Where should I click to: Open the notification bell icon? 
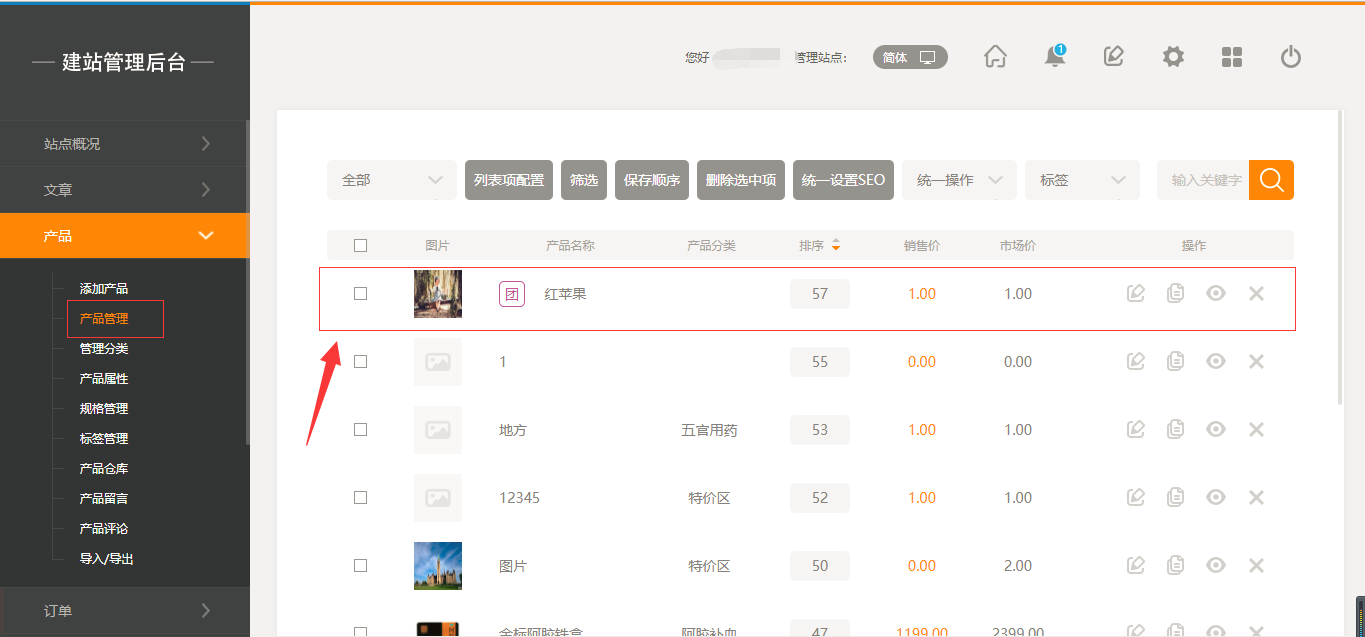tap(1054, 57)
